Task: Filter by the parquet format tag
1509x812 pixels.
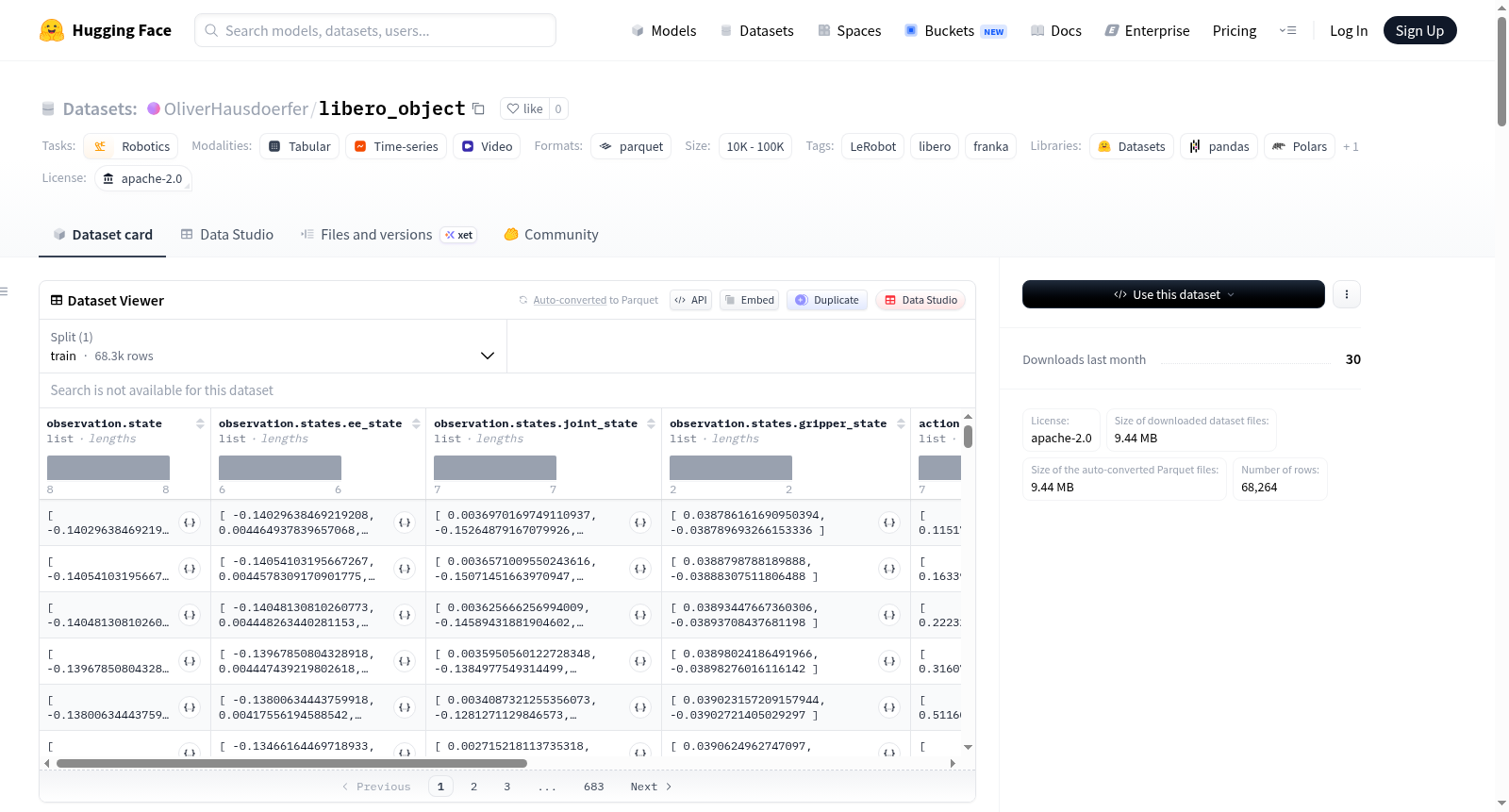Action: [631, 146]
